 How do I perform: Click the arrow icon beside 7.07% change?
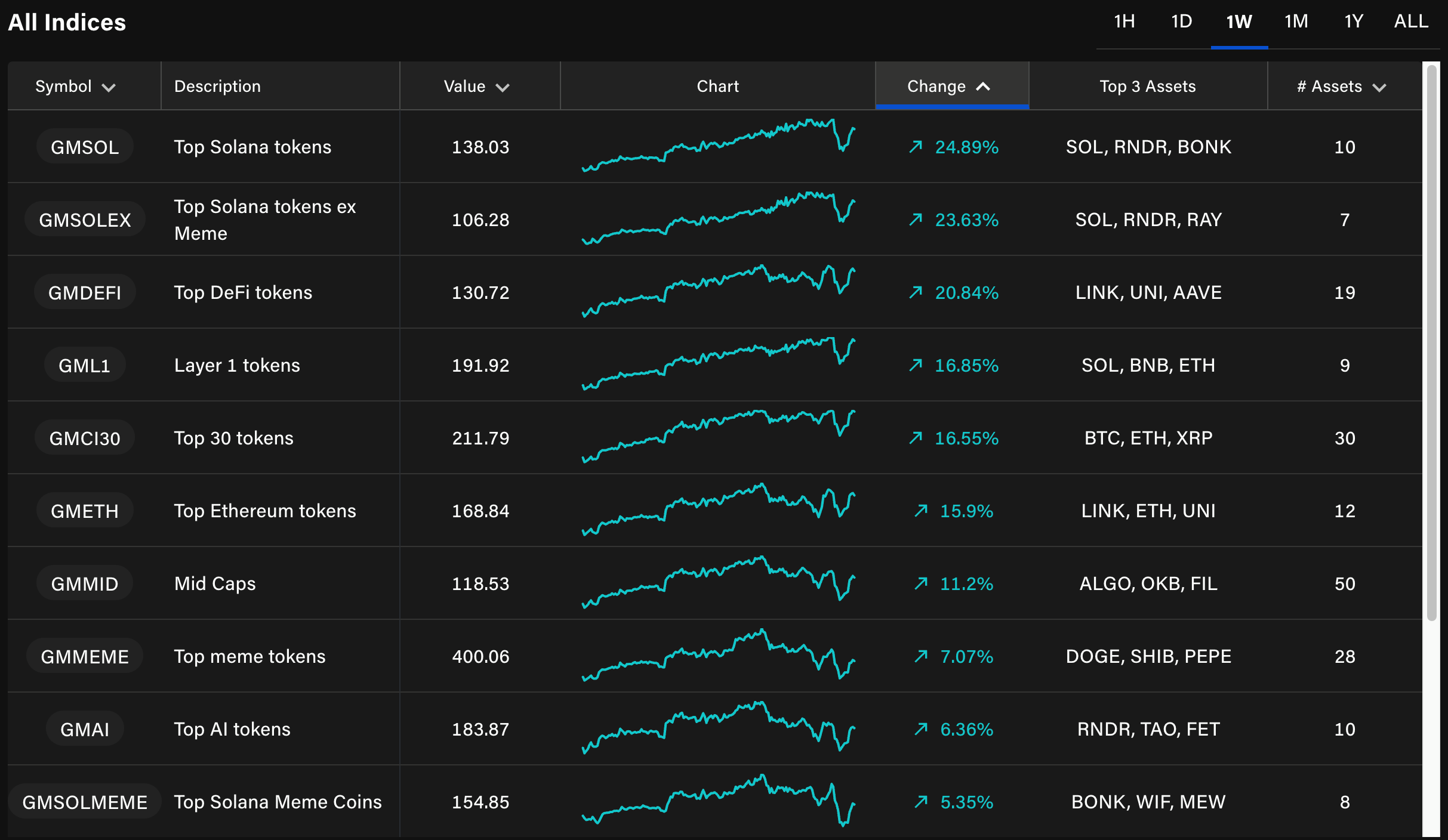point(921,656)
